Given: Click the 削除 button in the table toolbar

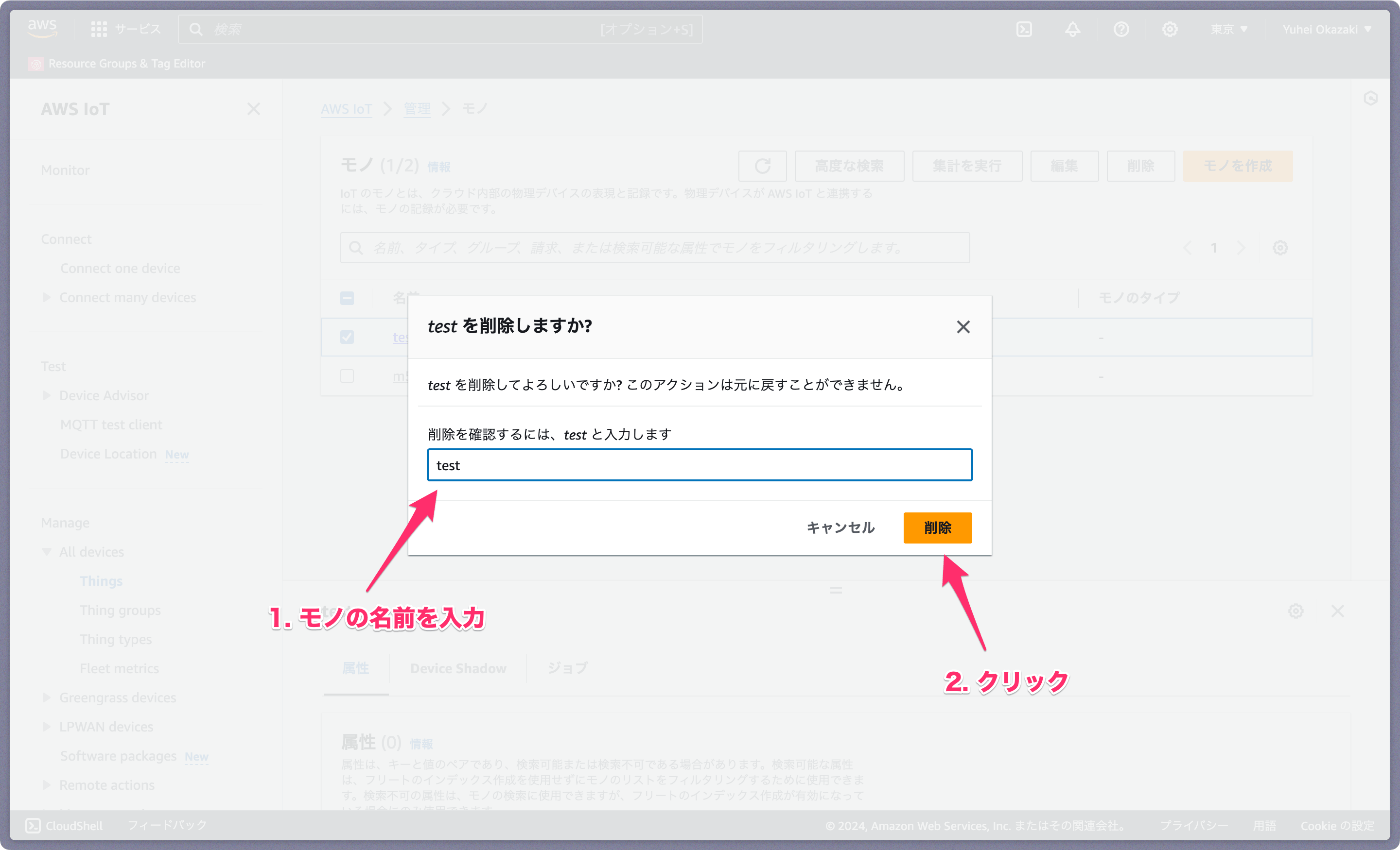Looking at the screenshot, I should (1141, 166).
